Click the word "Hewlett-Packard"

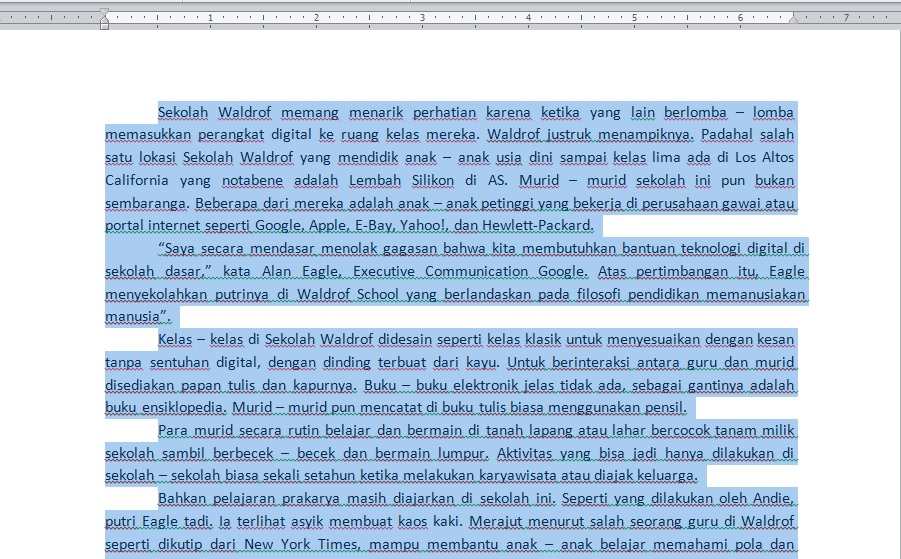click(x=537, y=225)
